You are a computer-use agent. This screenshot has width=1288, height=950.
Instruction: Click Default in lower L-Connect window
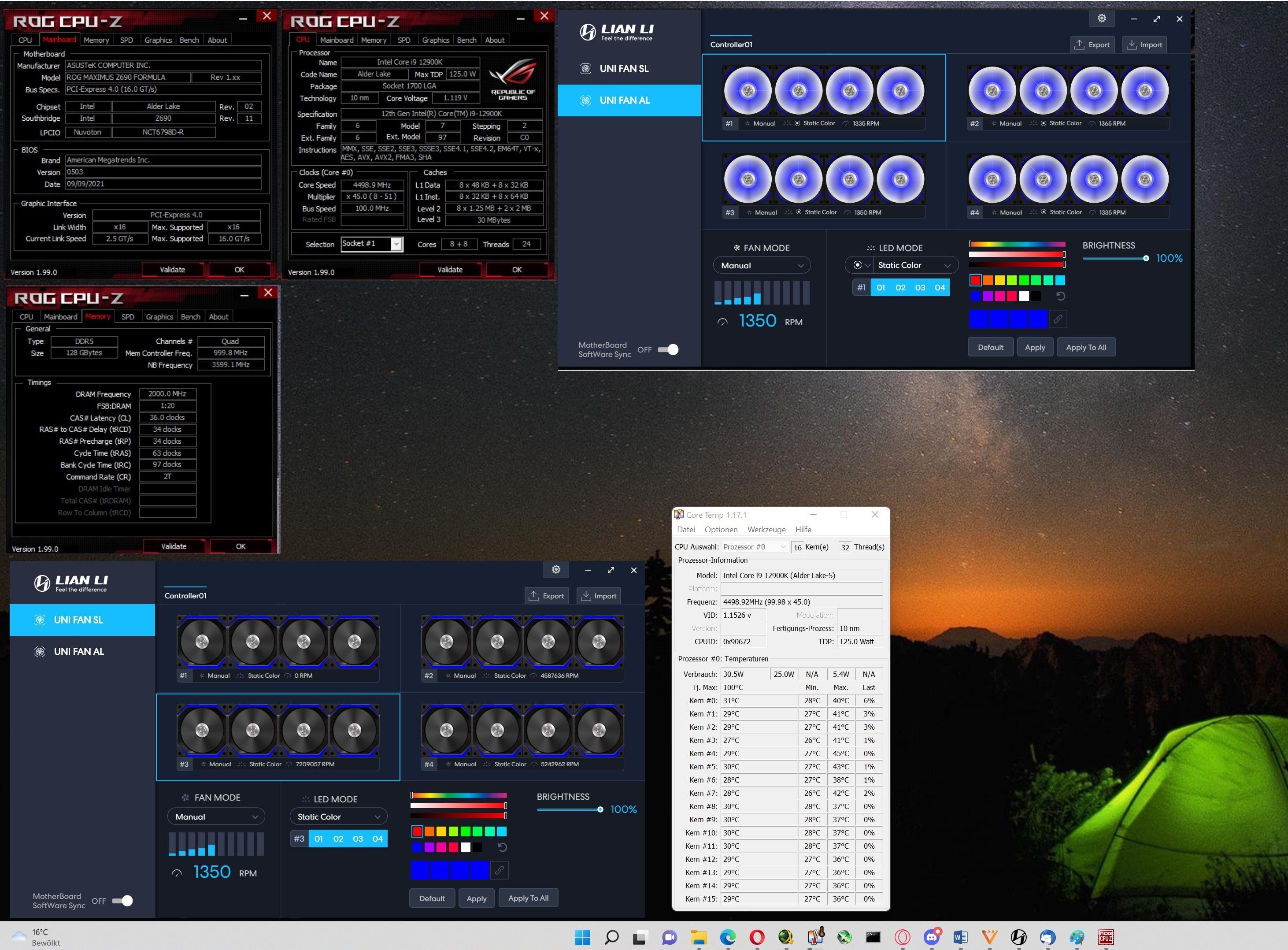click(x=432, y=898)
